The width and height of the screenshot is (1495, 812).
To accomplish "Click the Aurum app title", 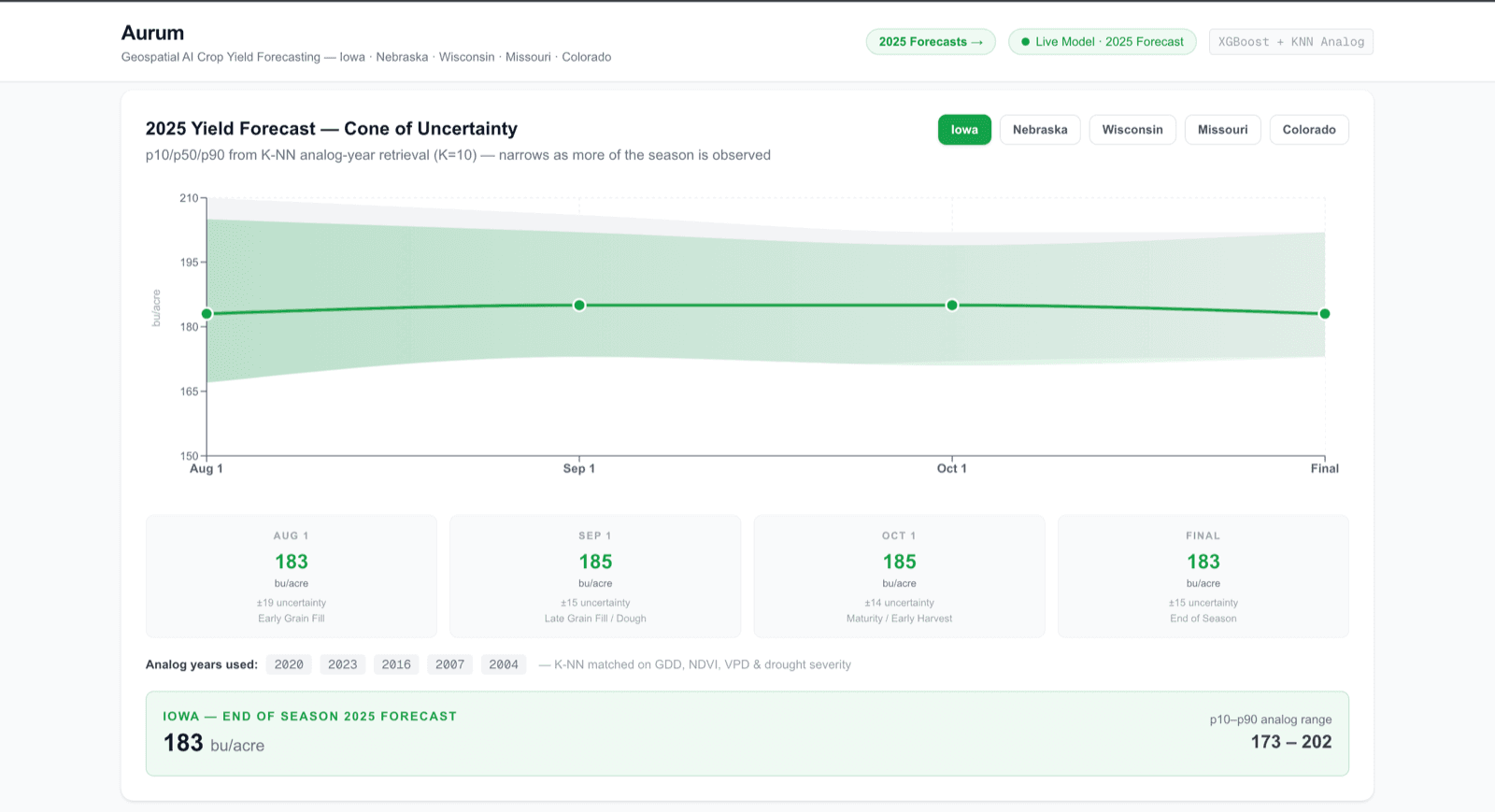I will coord(152,33).
